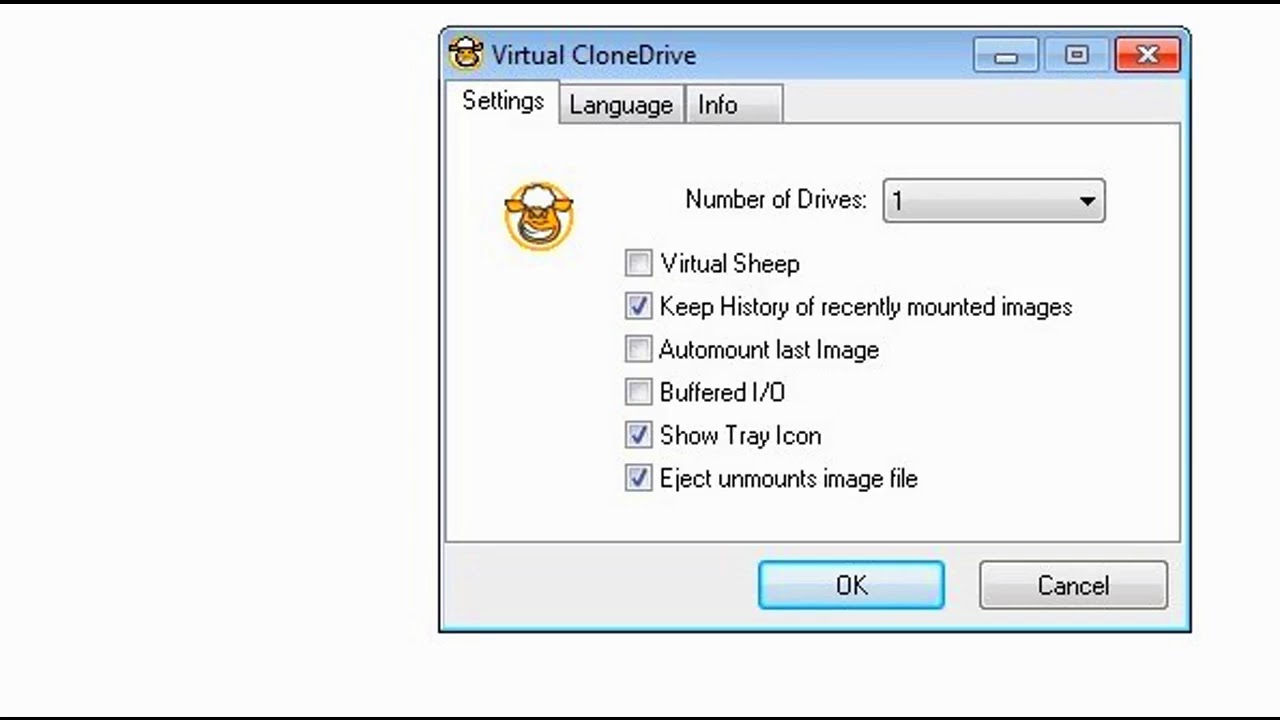Uncheck Eject unmounts image file

[638, 478]
